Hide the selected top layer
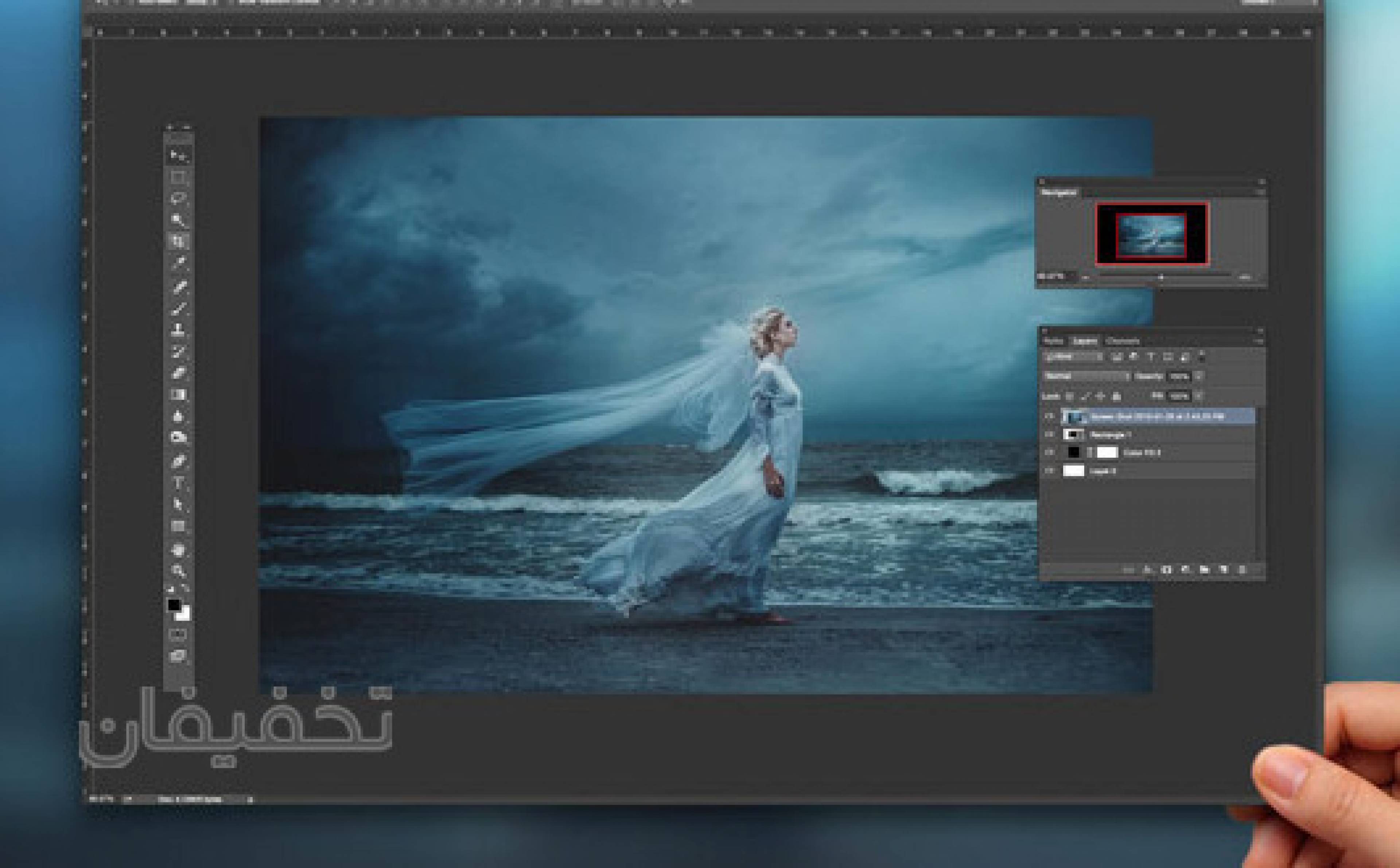 [x=1050, y=416]
